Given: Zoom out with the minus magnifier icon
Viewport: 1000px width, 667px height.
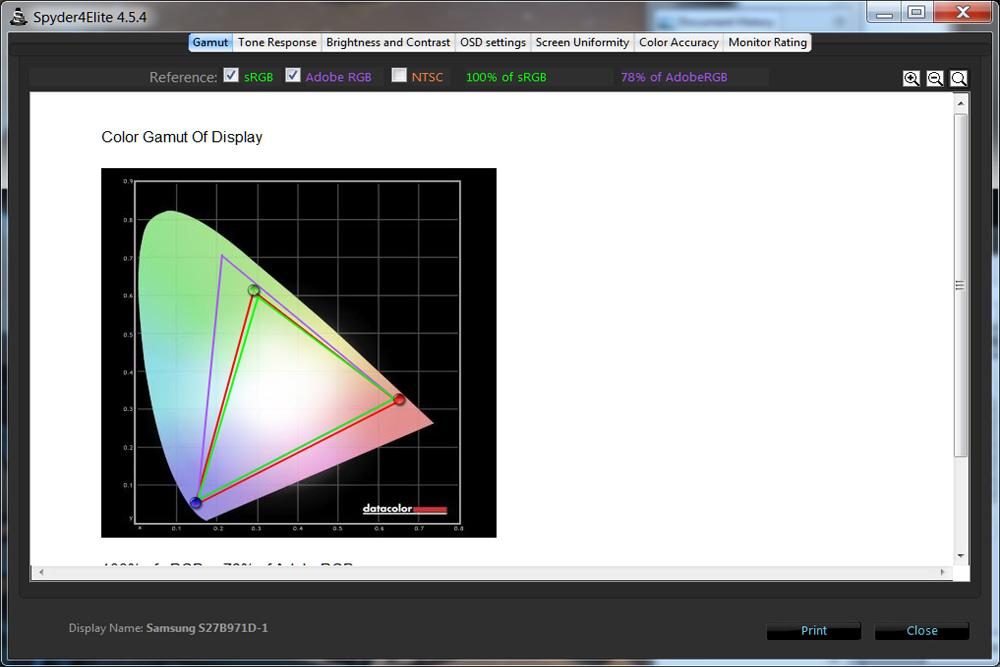Looking at the screenshot, I should pos(935,78).
